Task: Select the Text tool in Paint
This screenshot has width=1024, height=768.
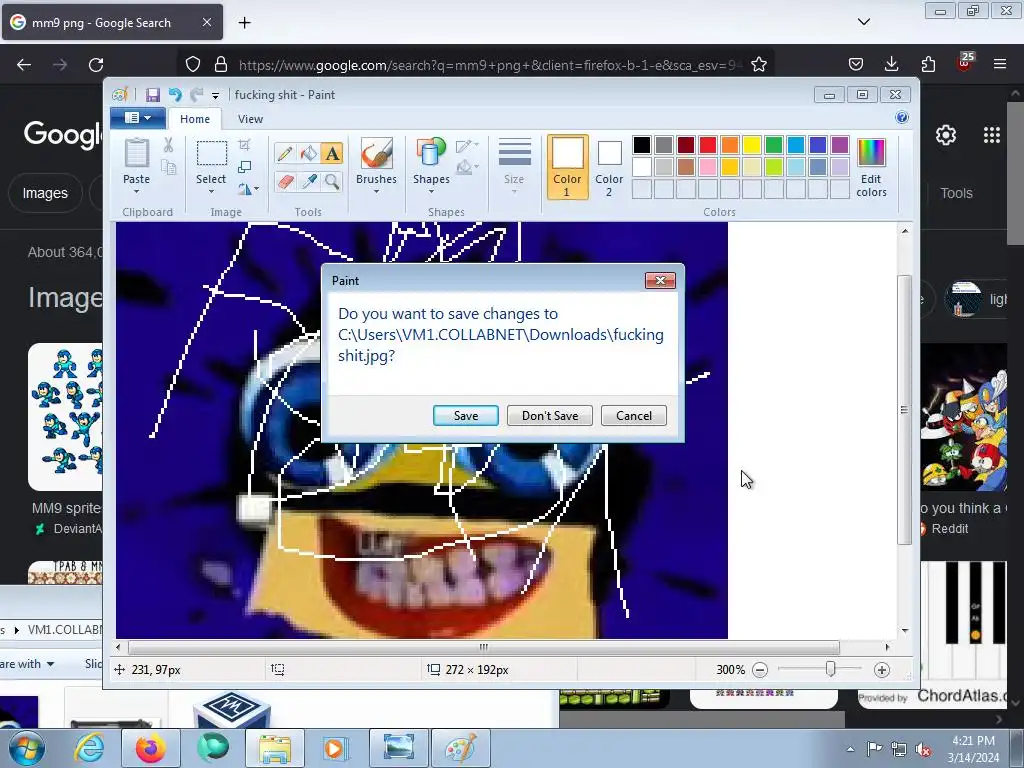Action: pos(332,153)
